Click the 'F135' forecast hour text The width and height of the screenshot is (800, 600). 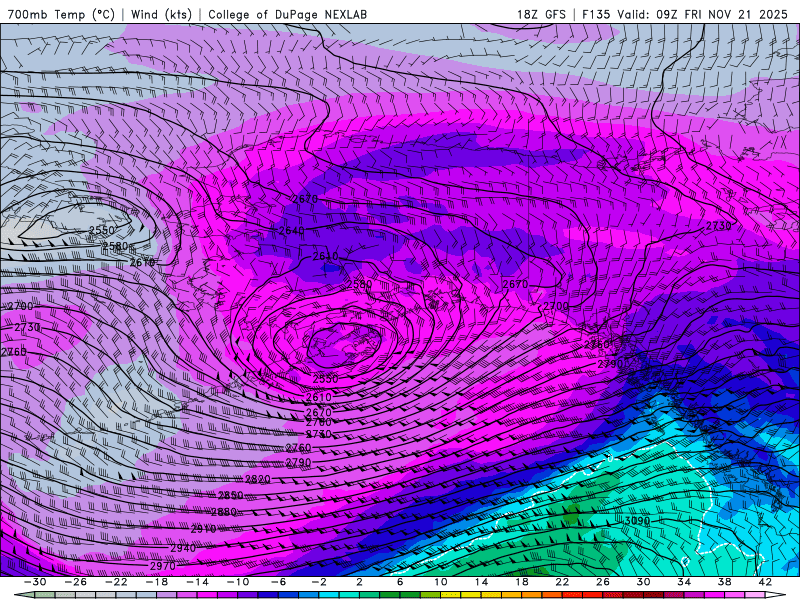pyautogui.click(x=596, y=14)
